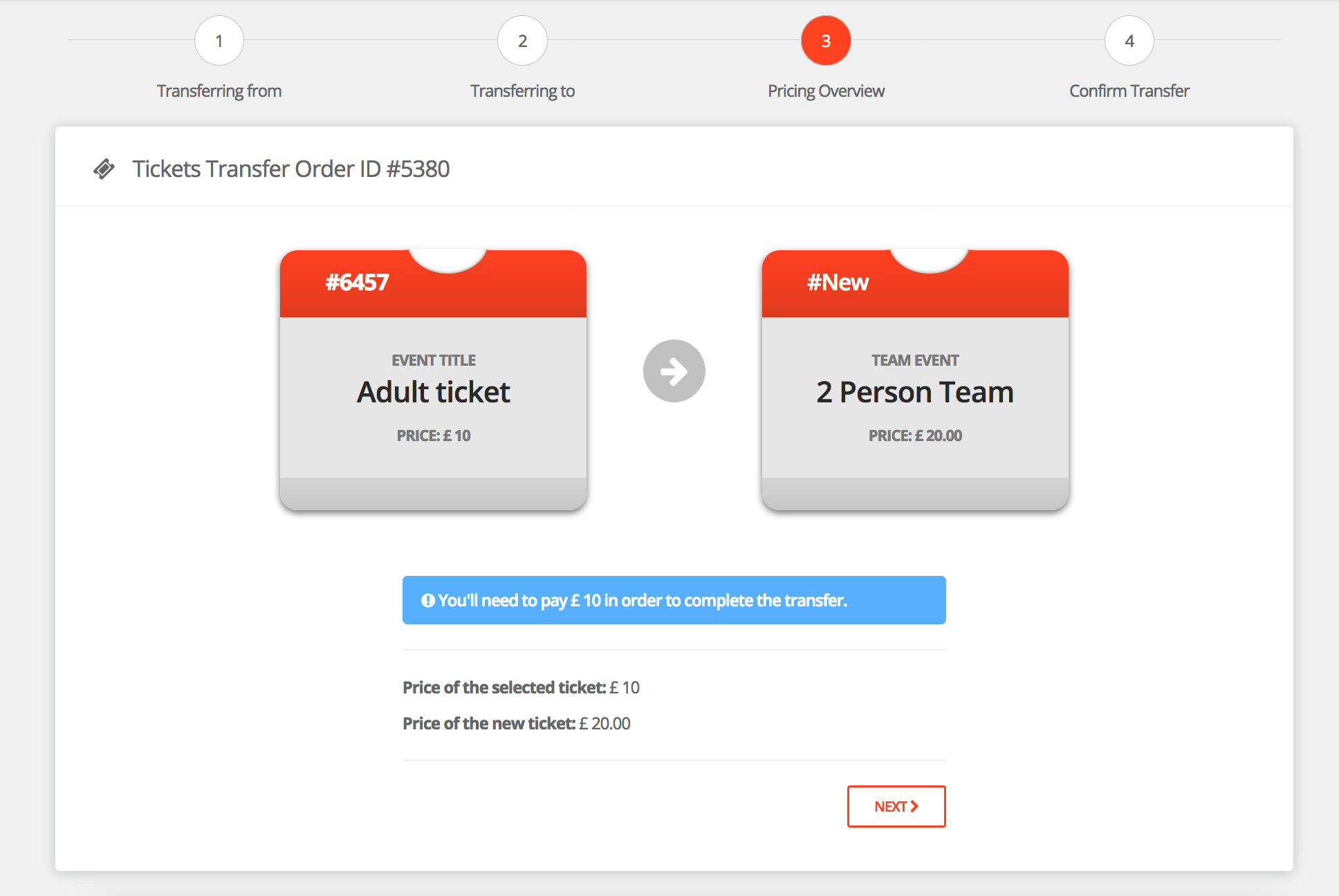Click the blue payment notice banner

point(674,600)
